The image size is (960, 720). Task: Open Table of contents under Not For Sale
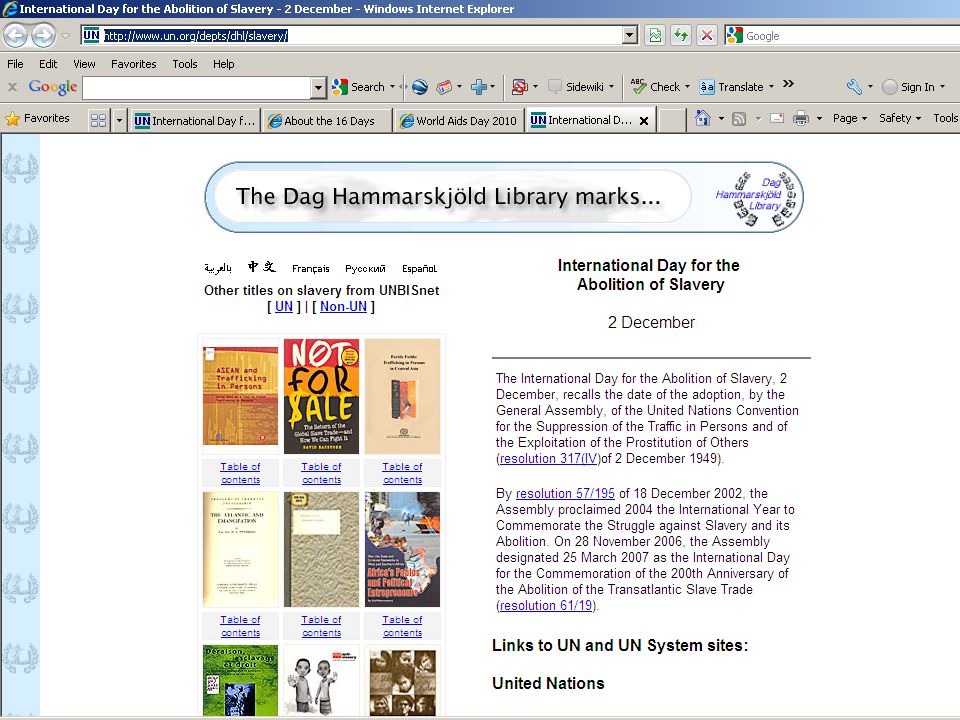[321, 473]
